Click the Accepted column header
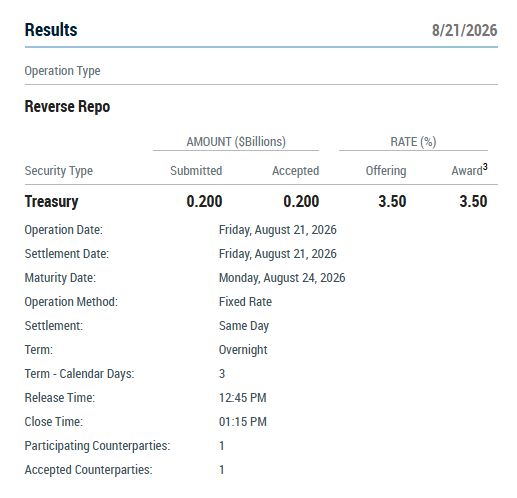 tap(295, 171)
